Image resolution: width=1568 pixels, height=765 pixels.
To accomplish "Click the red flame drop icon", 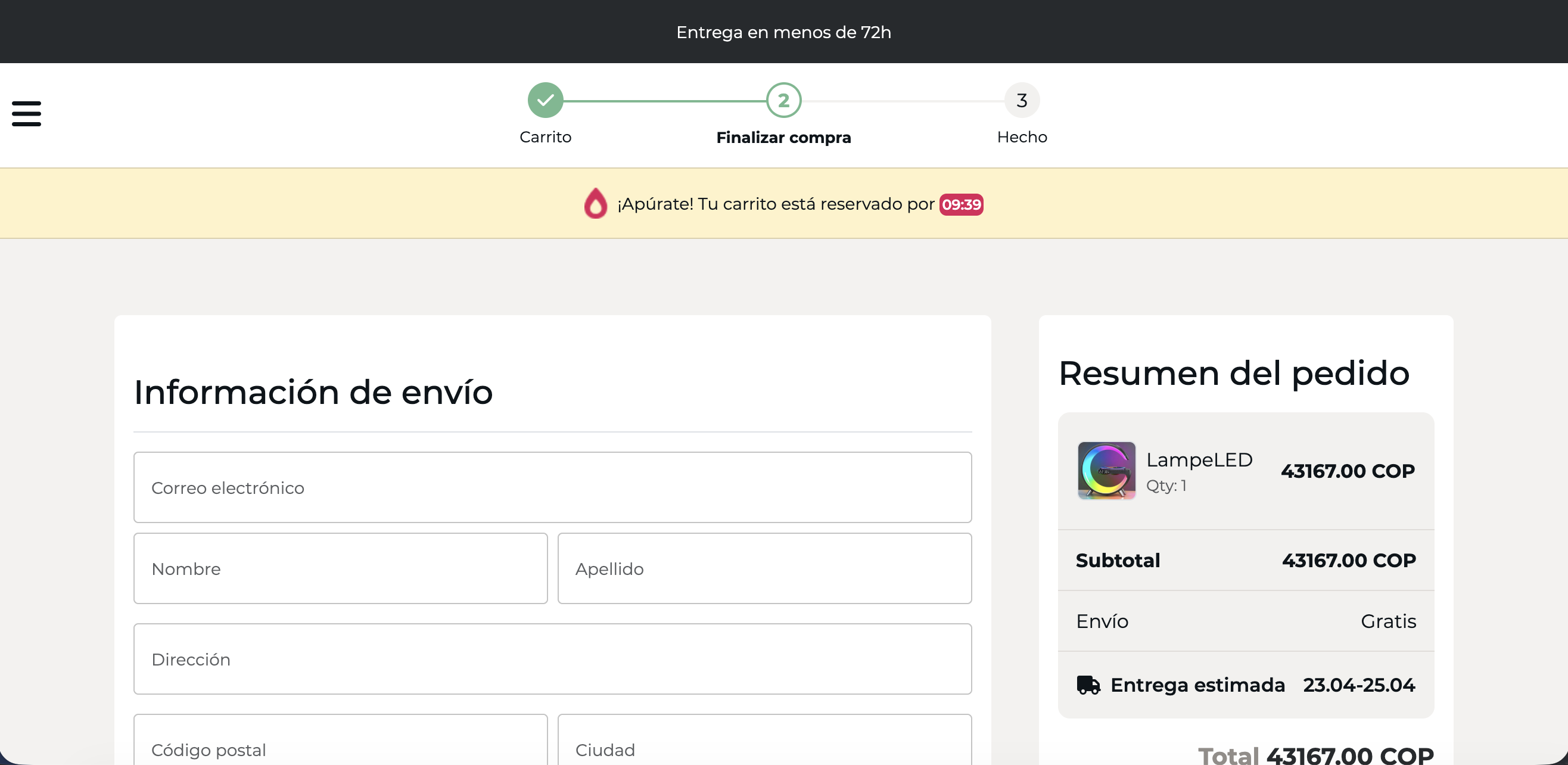I will [595, 203].
